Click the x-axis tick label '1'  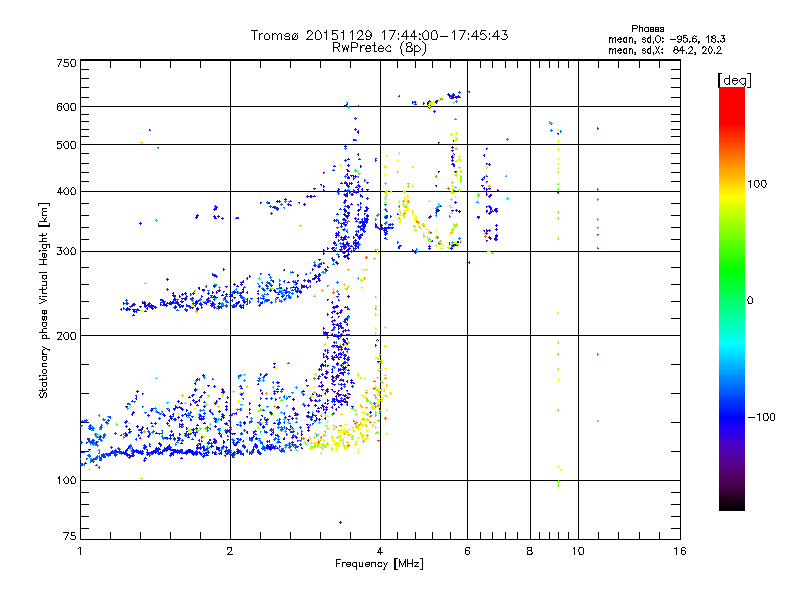tap(80, 551)
